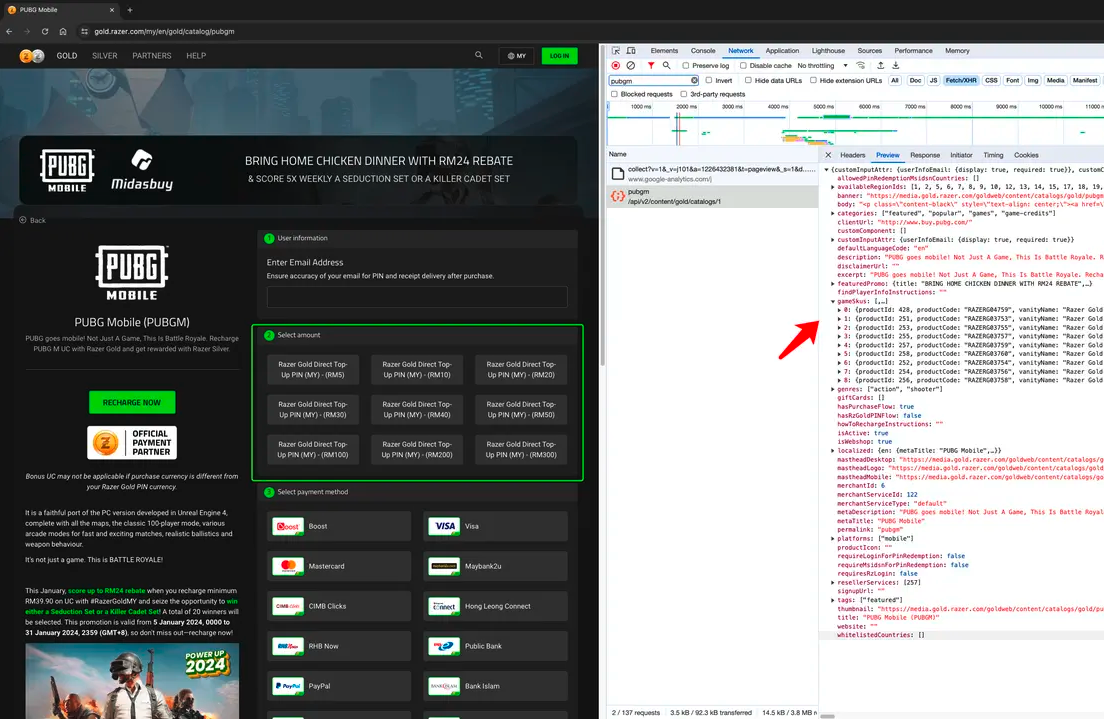Open the MY region selector button
1104x719 pixels.
pos(517,56)
